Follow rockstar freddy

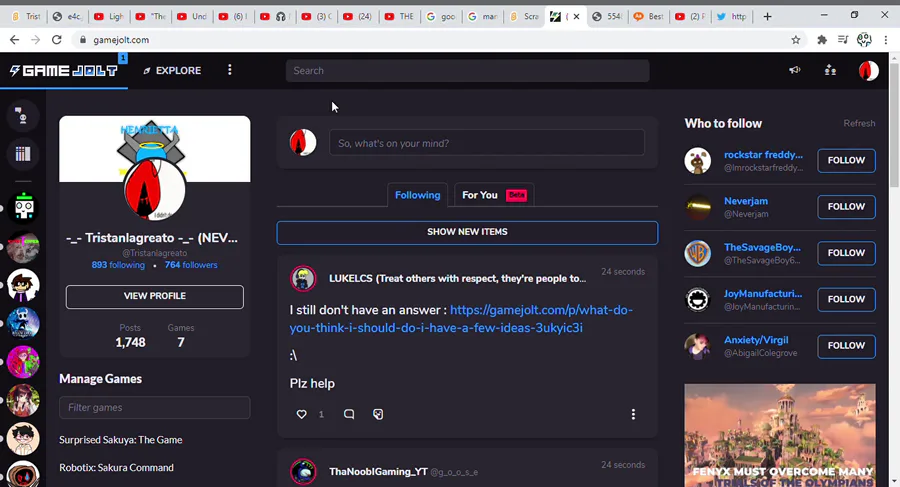click(x=846, y=160)
